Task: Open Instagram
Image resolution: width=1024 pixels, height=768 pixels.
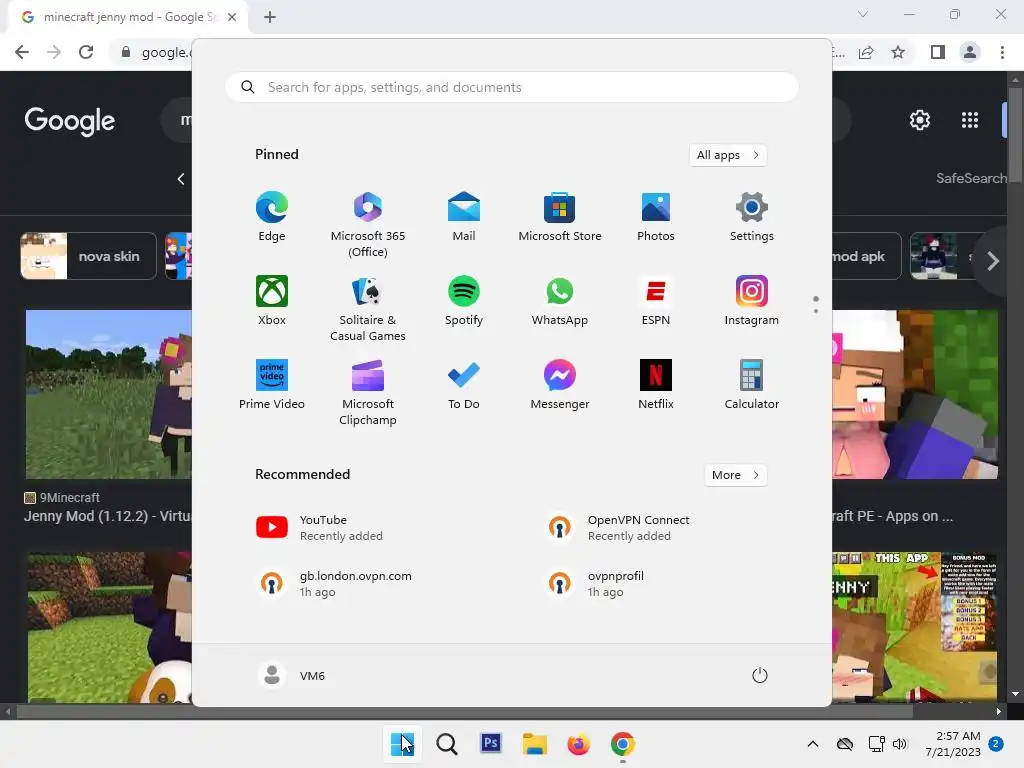Action: 752,300
